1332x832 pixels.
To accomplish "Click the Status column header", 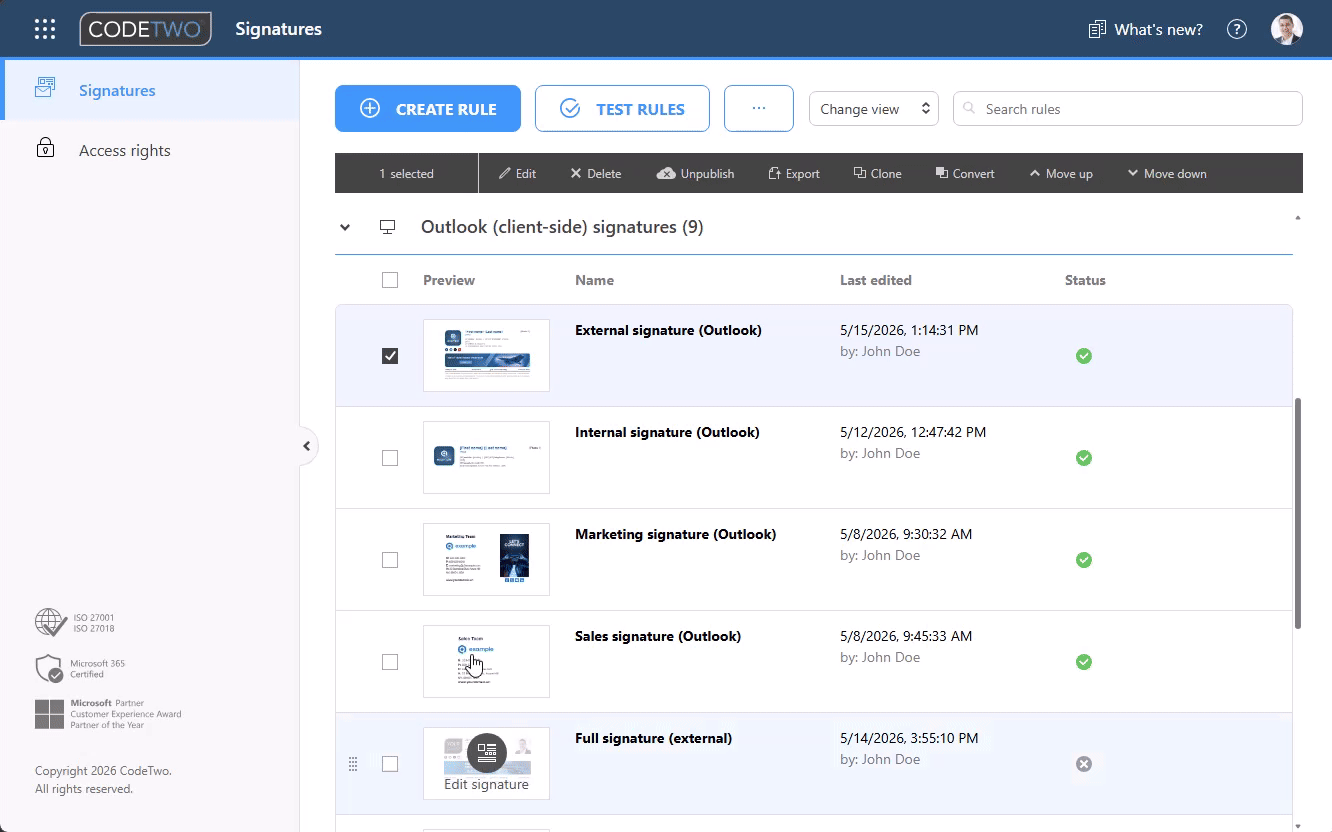I will point(1085,280).
